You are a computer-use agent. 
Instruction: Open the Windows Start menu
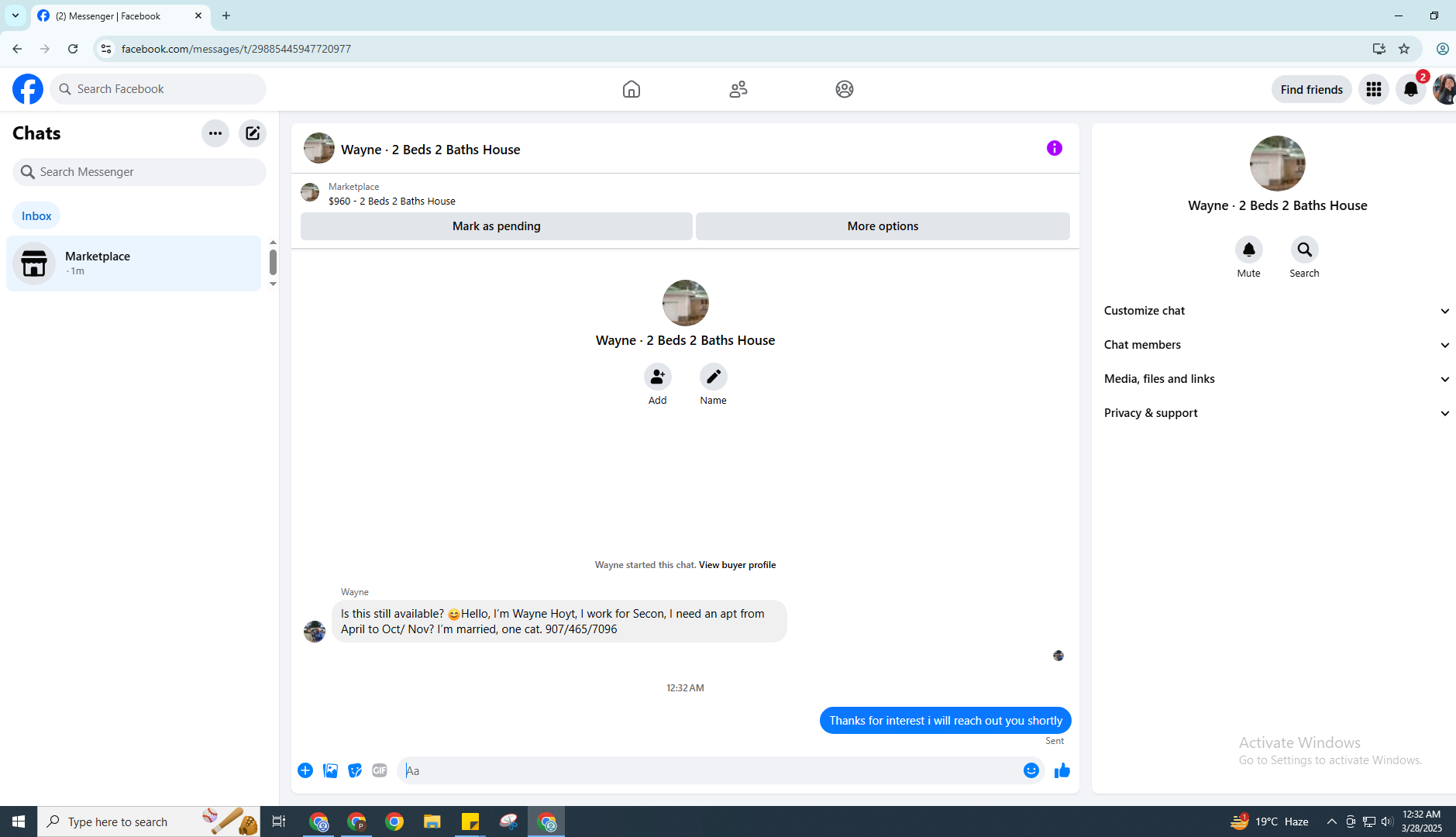tap(19, 821)
